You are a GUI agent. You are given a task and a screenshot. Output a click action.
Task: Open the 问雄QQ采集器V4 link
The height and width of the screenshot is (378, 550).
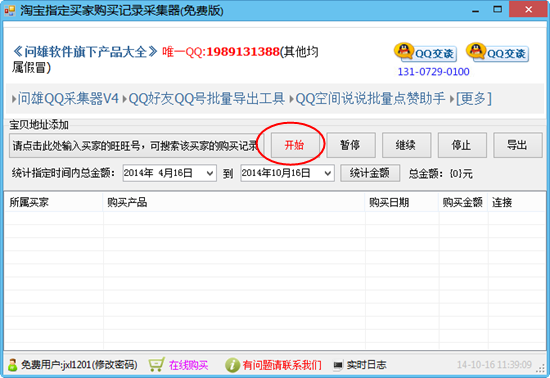click(68, 99)
